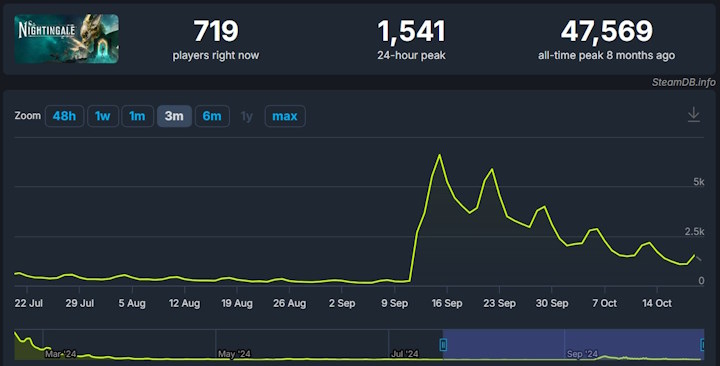The height and width of the screenshot is (366, 720).
Task: Click the Mar '24 navigator label
Action: coord(61,354)
